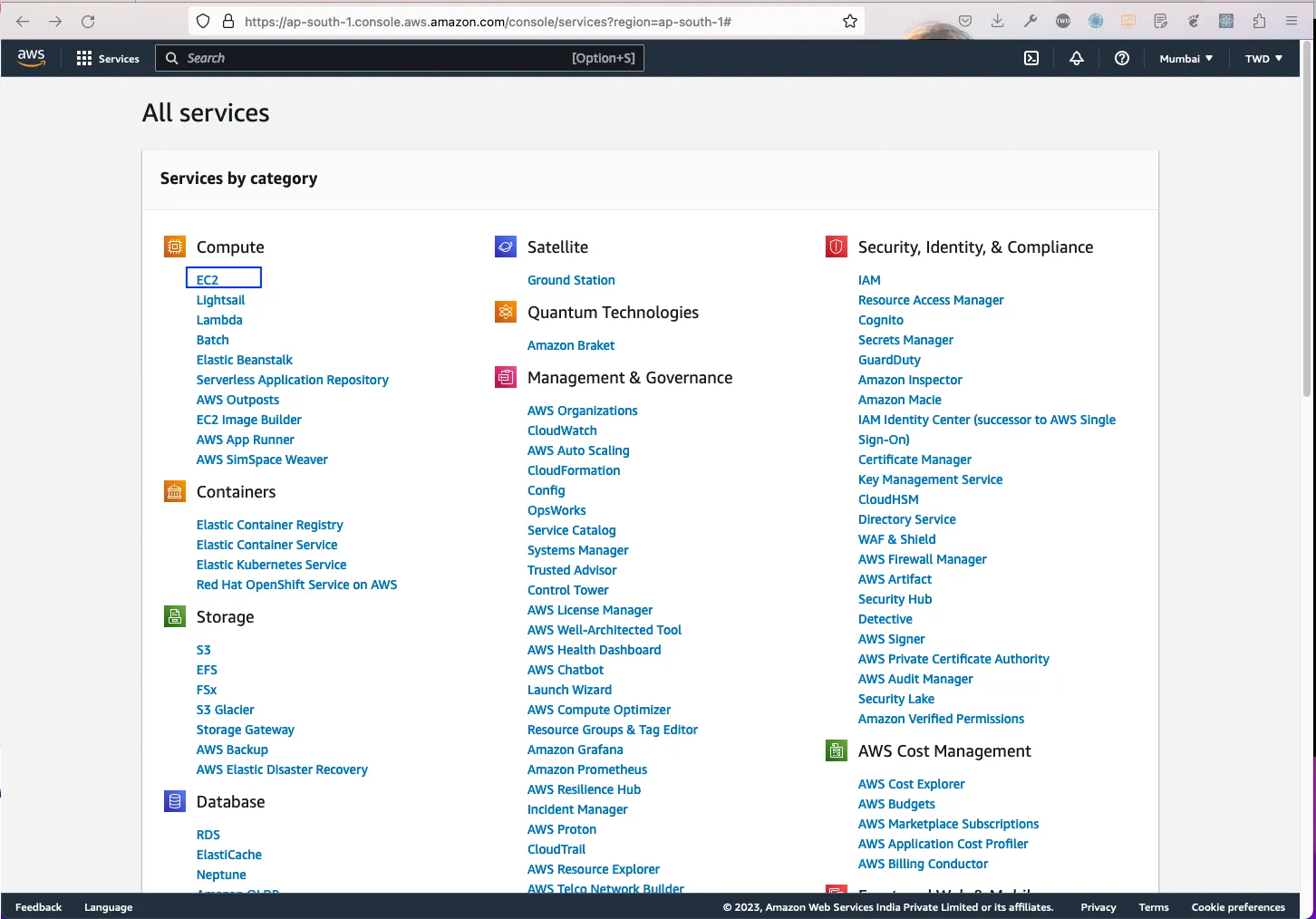Open Cookie preferences in footer
This screenshot has height=919, width=1316.
[1238, 907]
